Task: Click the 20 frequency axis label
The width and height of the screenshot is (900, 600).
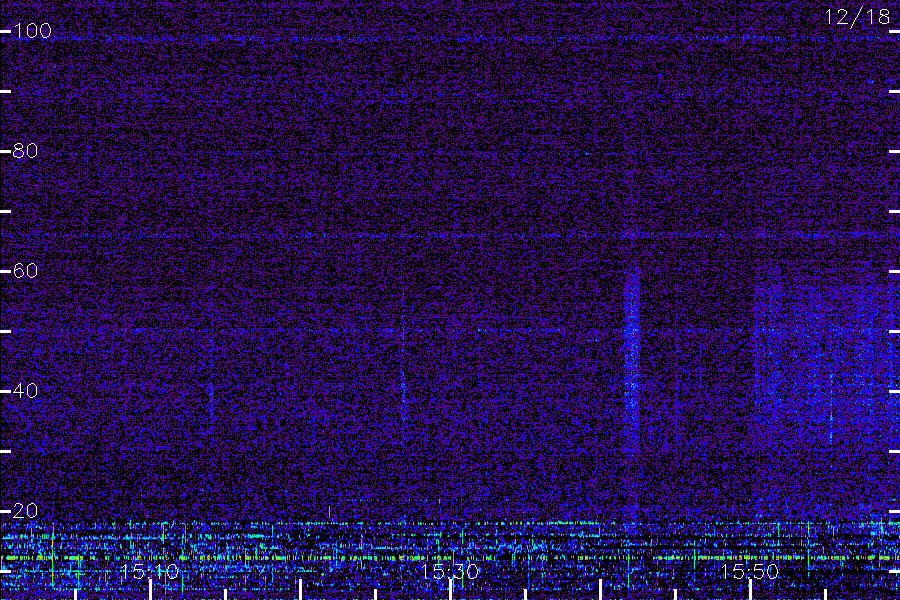Action: pyautogui.click(x=25, y=510)
